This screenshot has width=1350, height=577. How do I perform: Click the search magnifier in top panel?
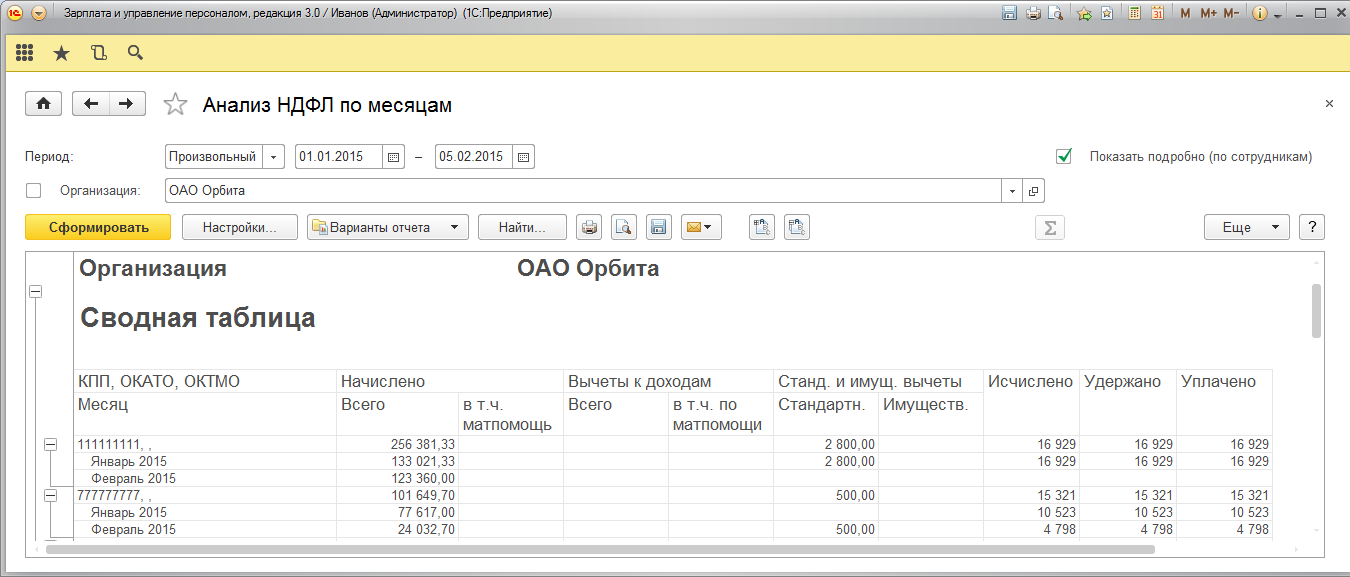(135, 53)
